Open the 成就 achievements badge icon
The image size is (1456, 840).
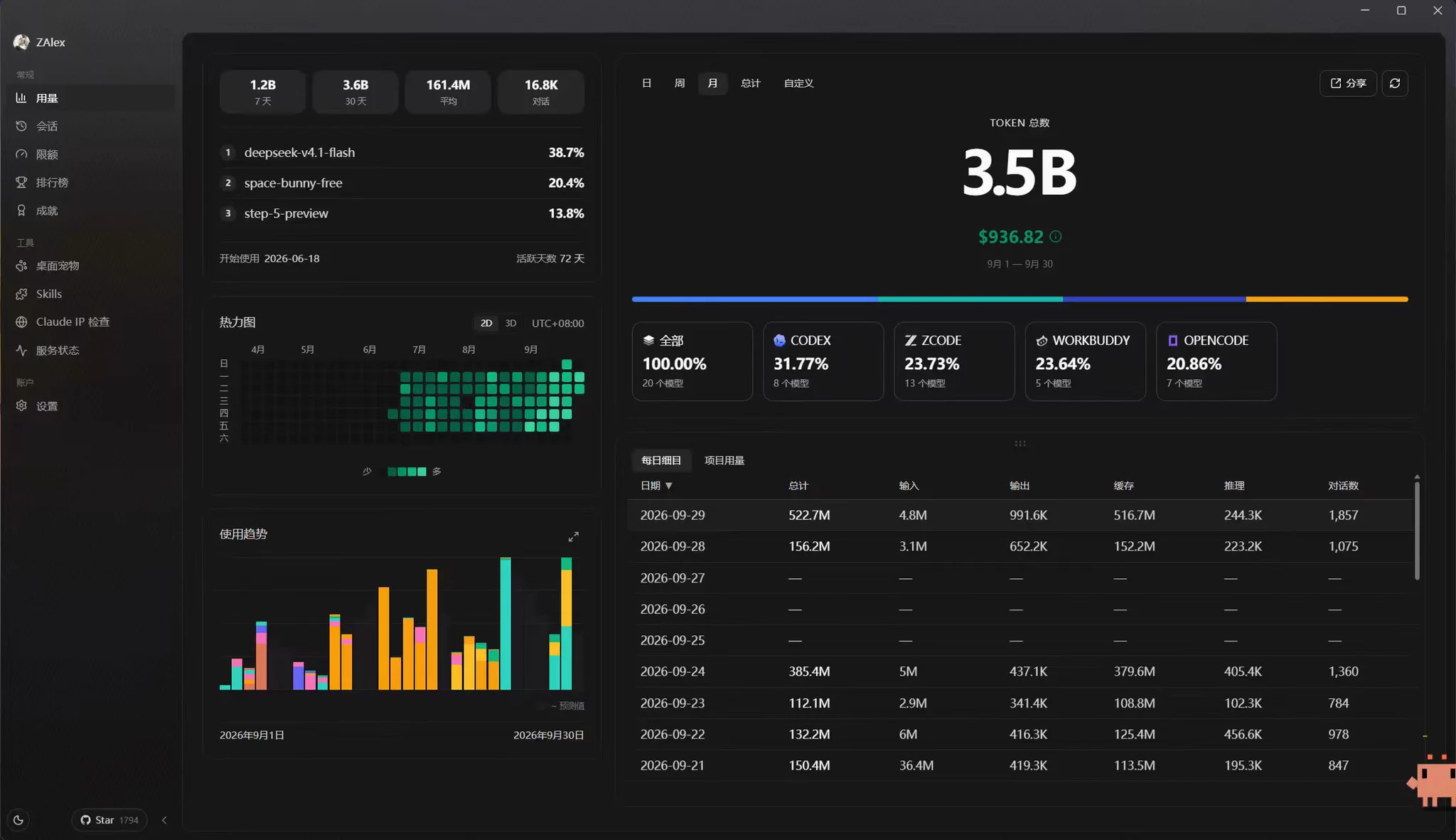pos(21,211)
